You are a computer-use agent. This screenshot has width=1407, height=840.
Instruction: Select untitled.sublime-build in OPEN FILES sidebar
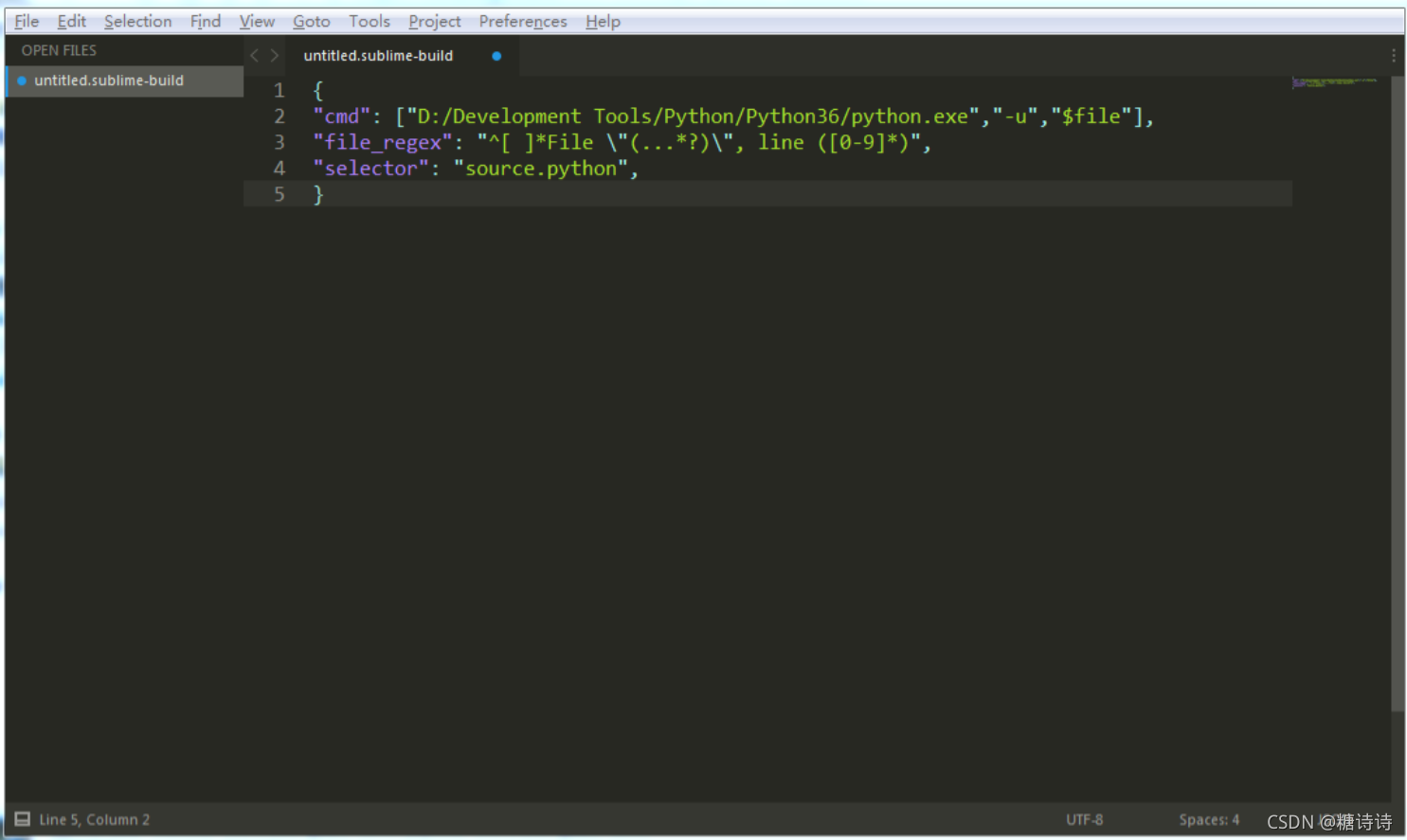click(x=108, y=80)
